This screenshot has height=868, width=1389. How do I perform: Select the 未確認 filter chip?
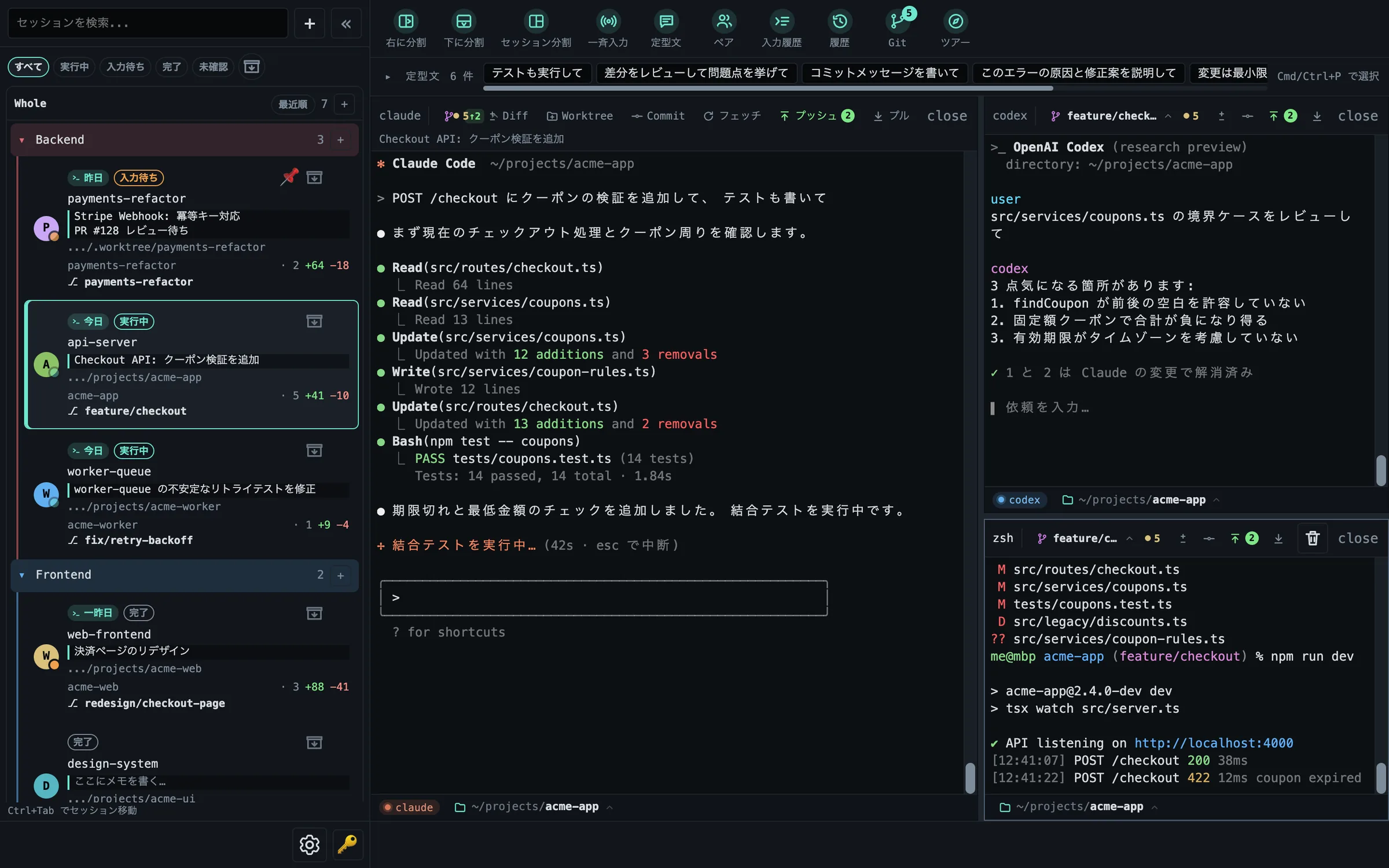tap(214, 67)
